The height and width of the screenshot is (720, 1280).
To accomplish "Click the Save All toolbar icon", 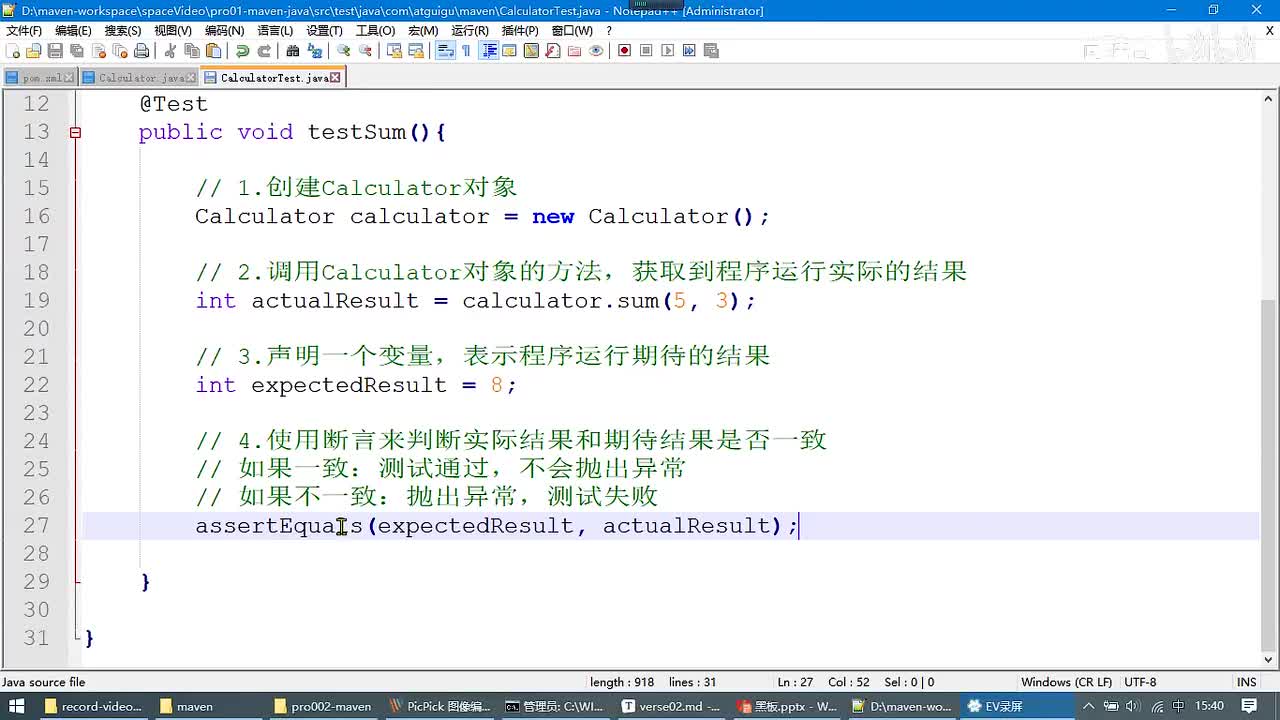I will (77, 51).
